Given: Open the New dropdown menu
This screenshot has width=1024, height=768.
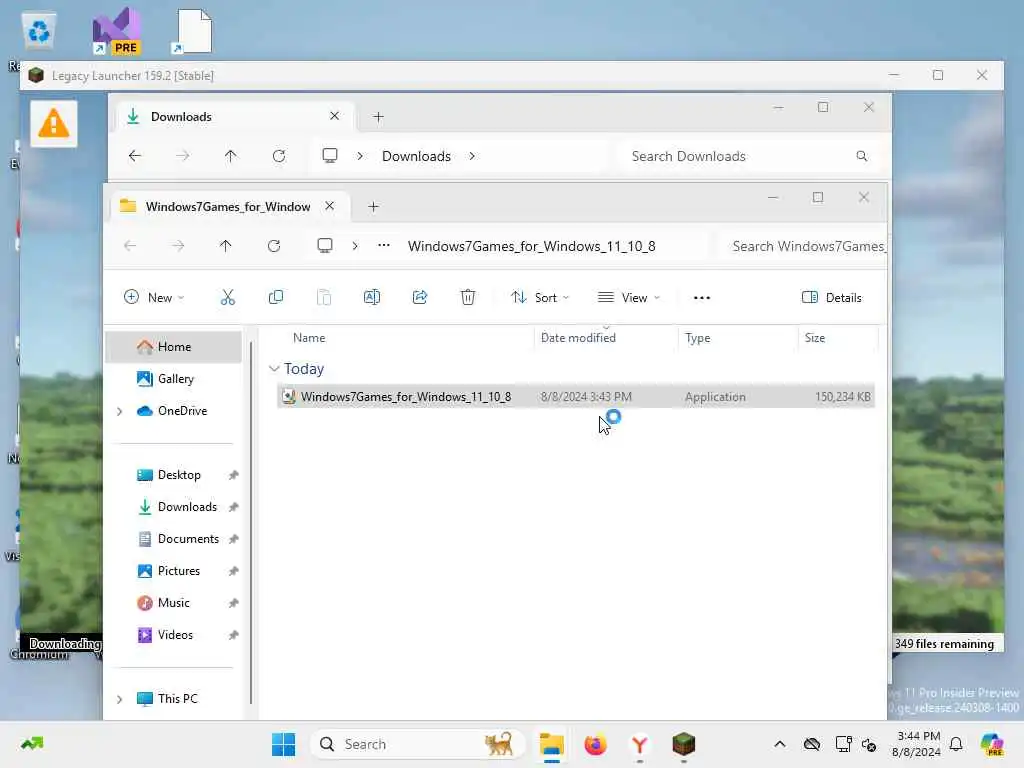Looking at the screenshot, I should [x=154, y=298].
